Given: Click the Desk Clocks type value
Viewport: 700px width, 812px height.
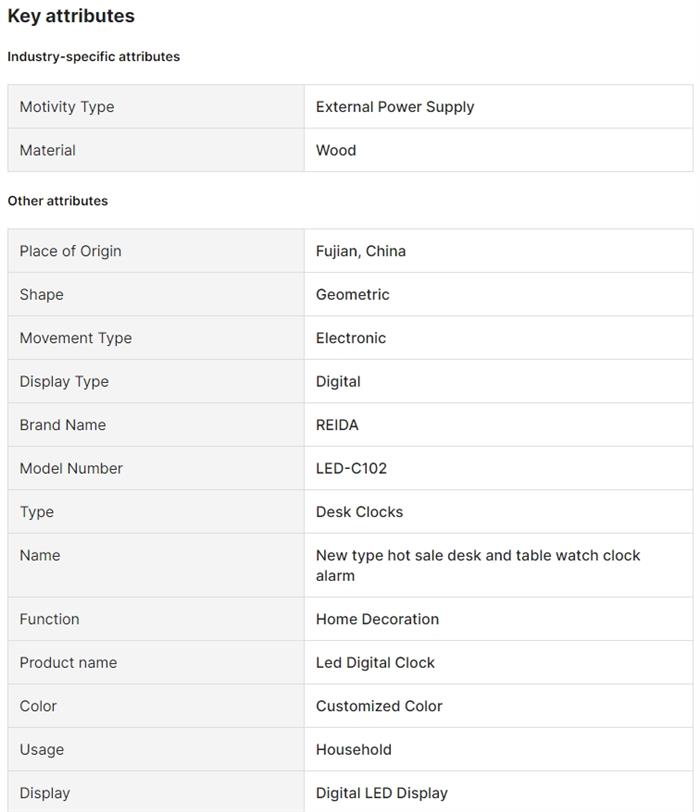Looking at the screenshot, I should [360, 512].
